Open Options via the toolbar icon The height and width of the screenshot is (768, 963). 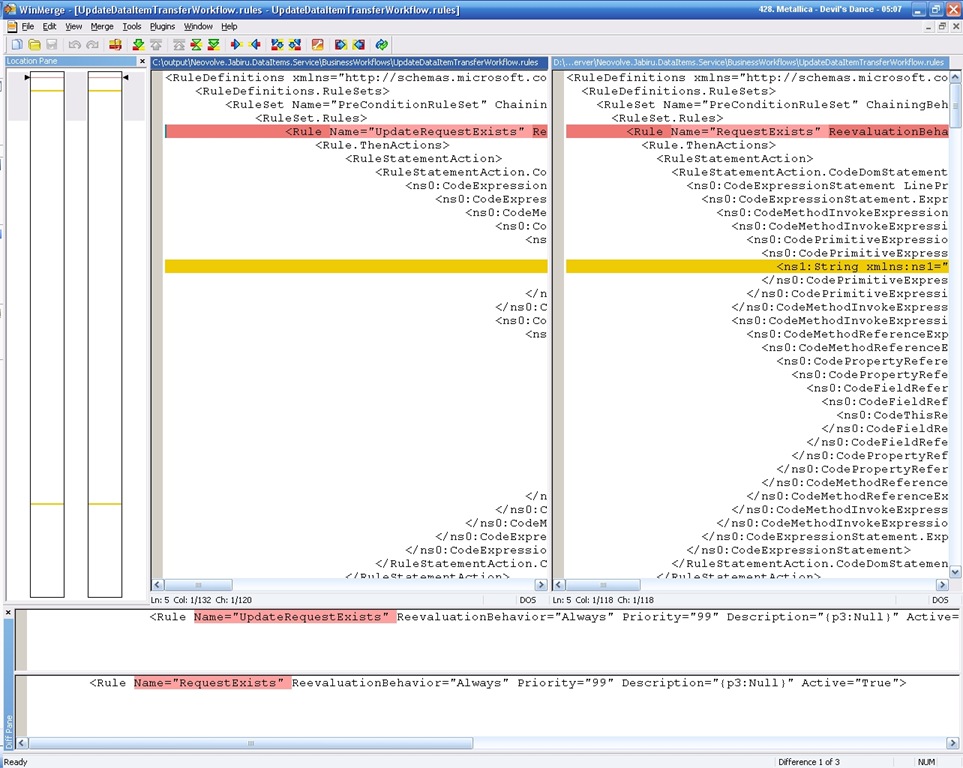[x=318, y=44]
